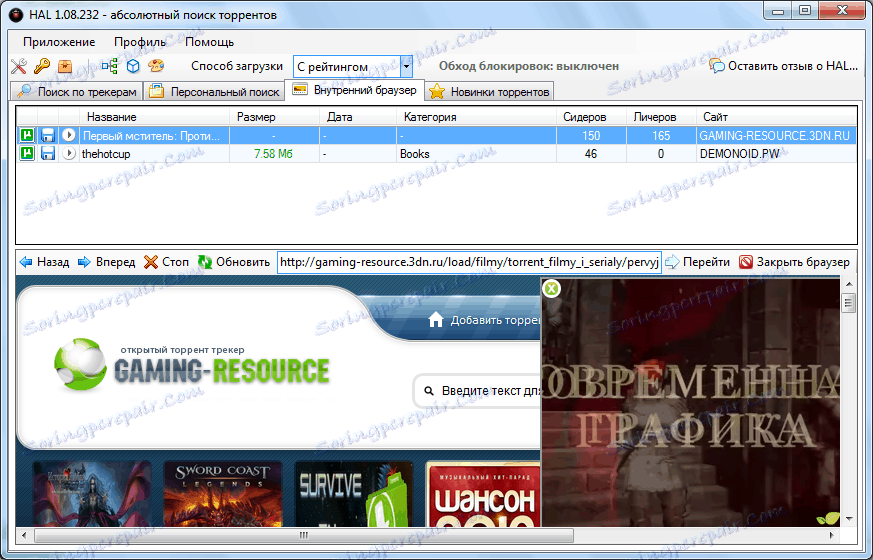Click floppy save icon in thehotcup row

tap(48, 153)
